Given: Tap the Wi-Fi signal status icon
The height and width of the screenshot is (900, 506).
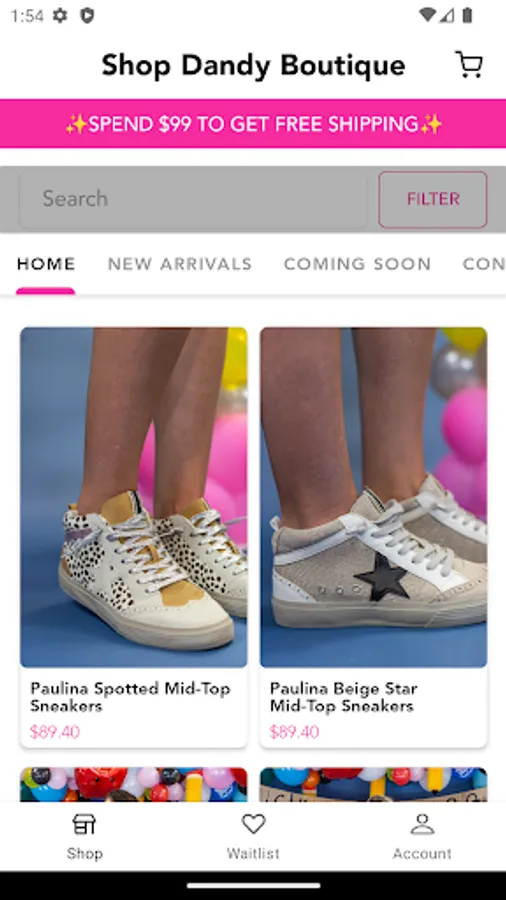Looking at the screenshot, I should [x=427, y=15].
